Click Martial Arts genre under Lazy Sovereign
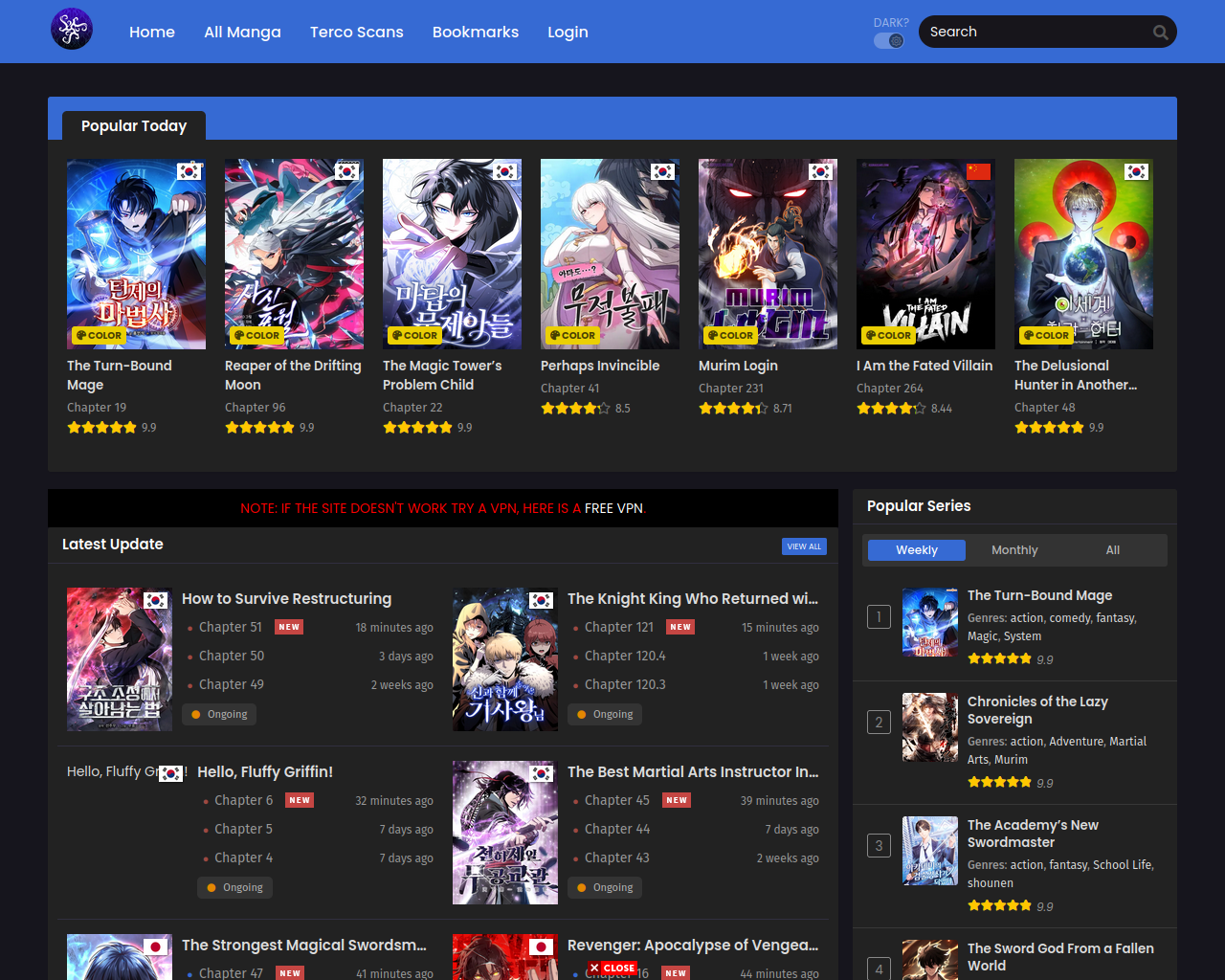The width and height of the screenshot is (1225, 980). tap(1057, 750)
